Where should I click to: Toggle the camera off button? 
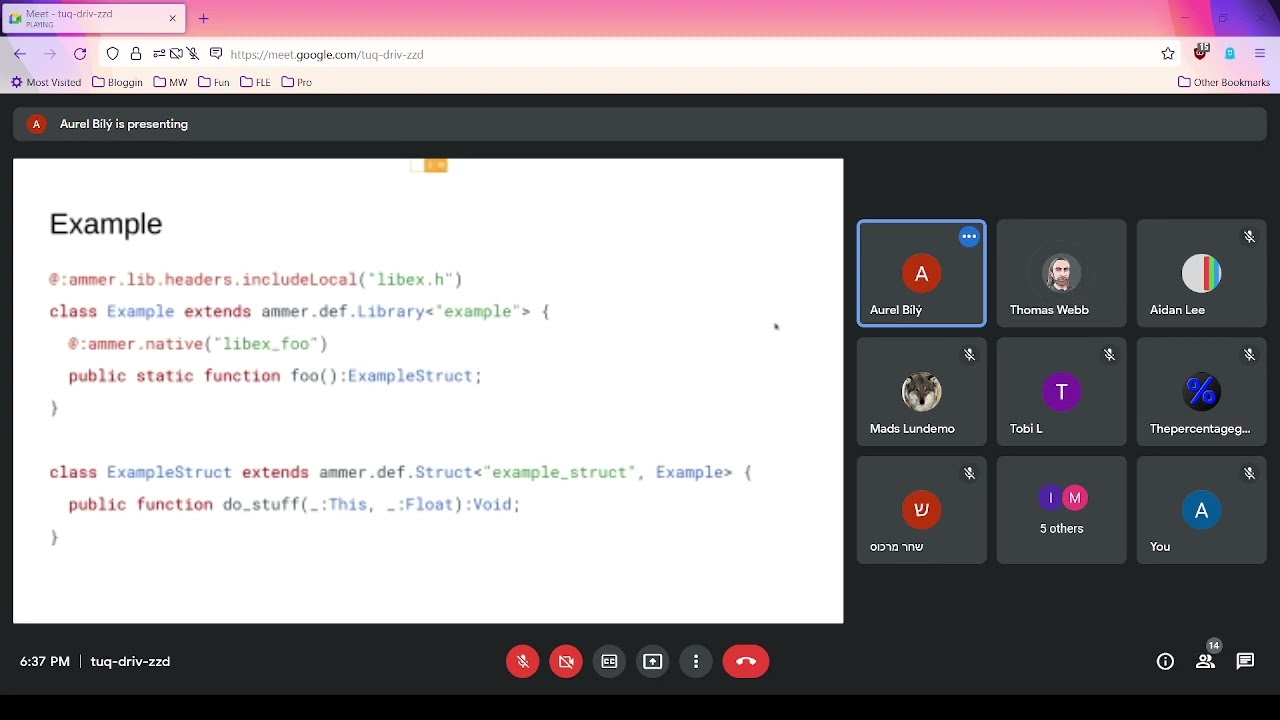tap(567, 662)
